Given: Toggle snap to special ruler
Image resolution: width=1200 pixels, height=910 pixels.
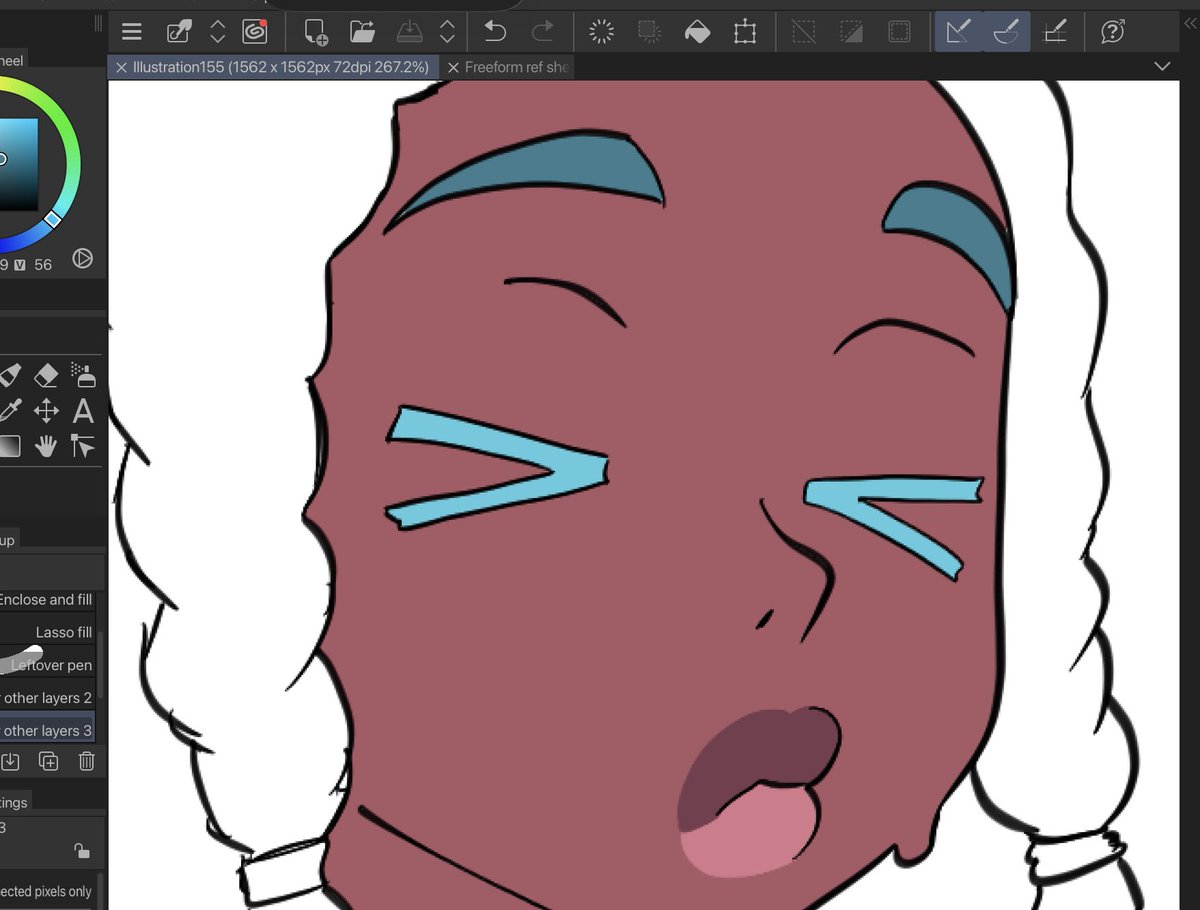Looking at the screenshot, I should tap(1005, 32).
